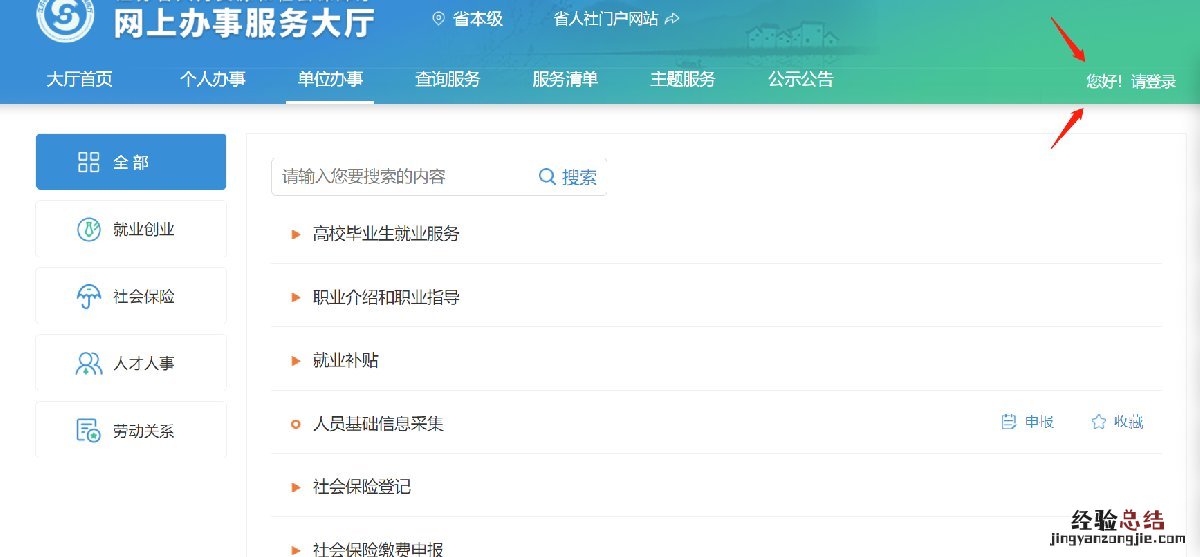This screenshot has width=1200, height=557.
Task: Select the 全部 category button
Action: (x=131, y=162)
